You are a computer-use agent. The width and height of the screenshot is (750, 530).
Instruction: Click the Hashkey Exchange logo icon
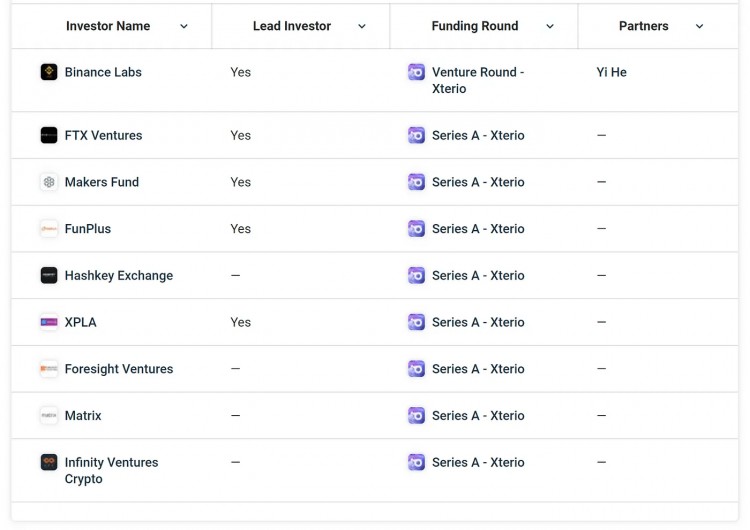click(49, 275)
